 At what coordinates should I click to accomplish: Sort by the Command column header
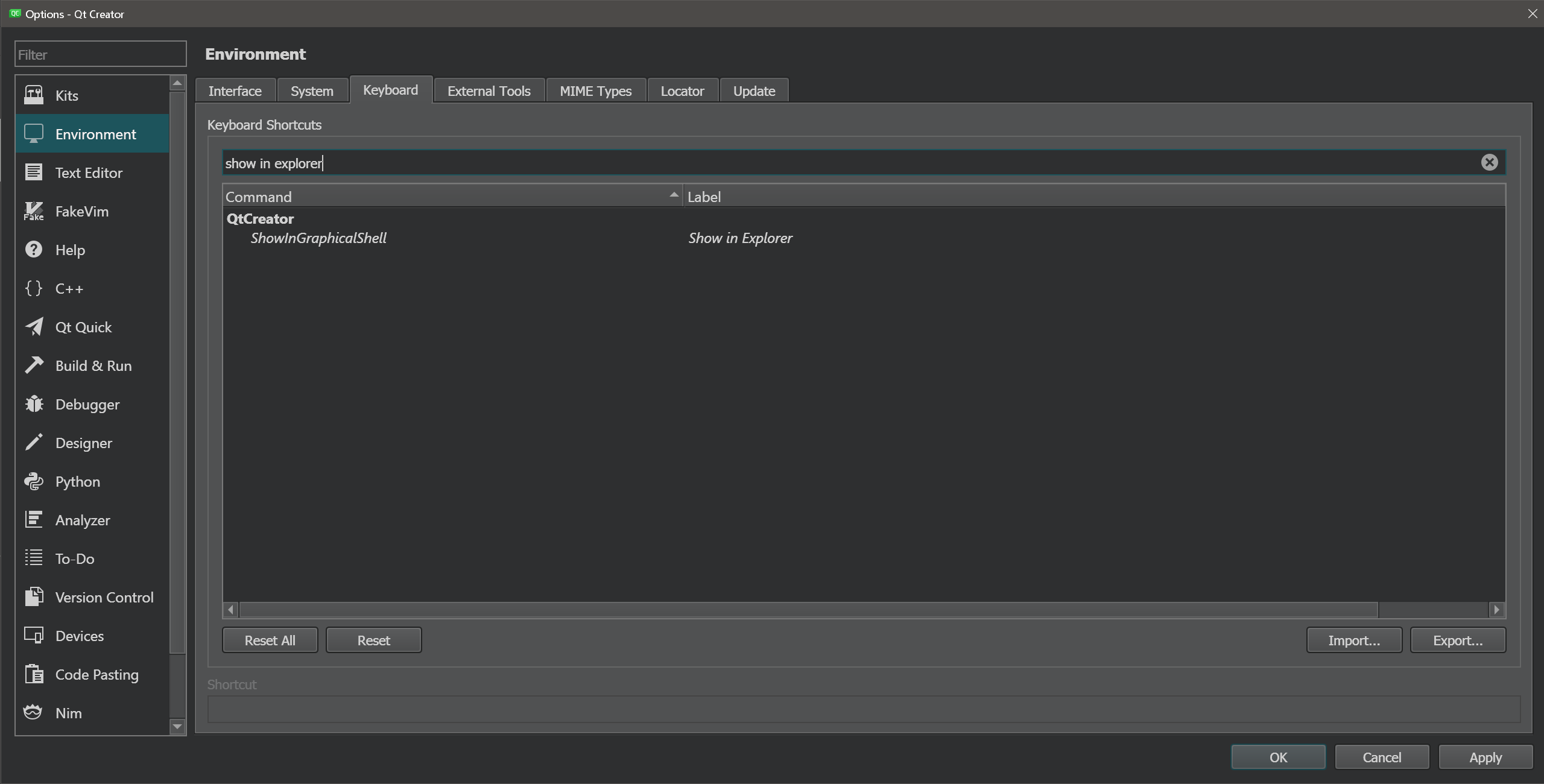[x=451, y=197]
